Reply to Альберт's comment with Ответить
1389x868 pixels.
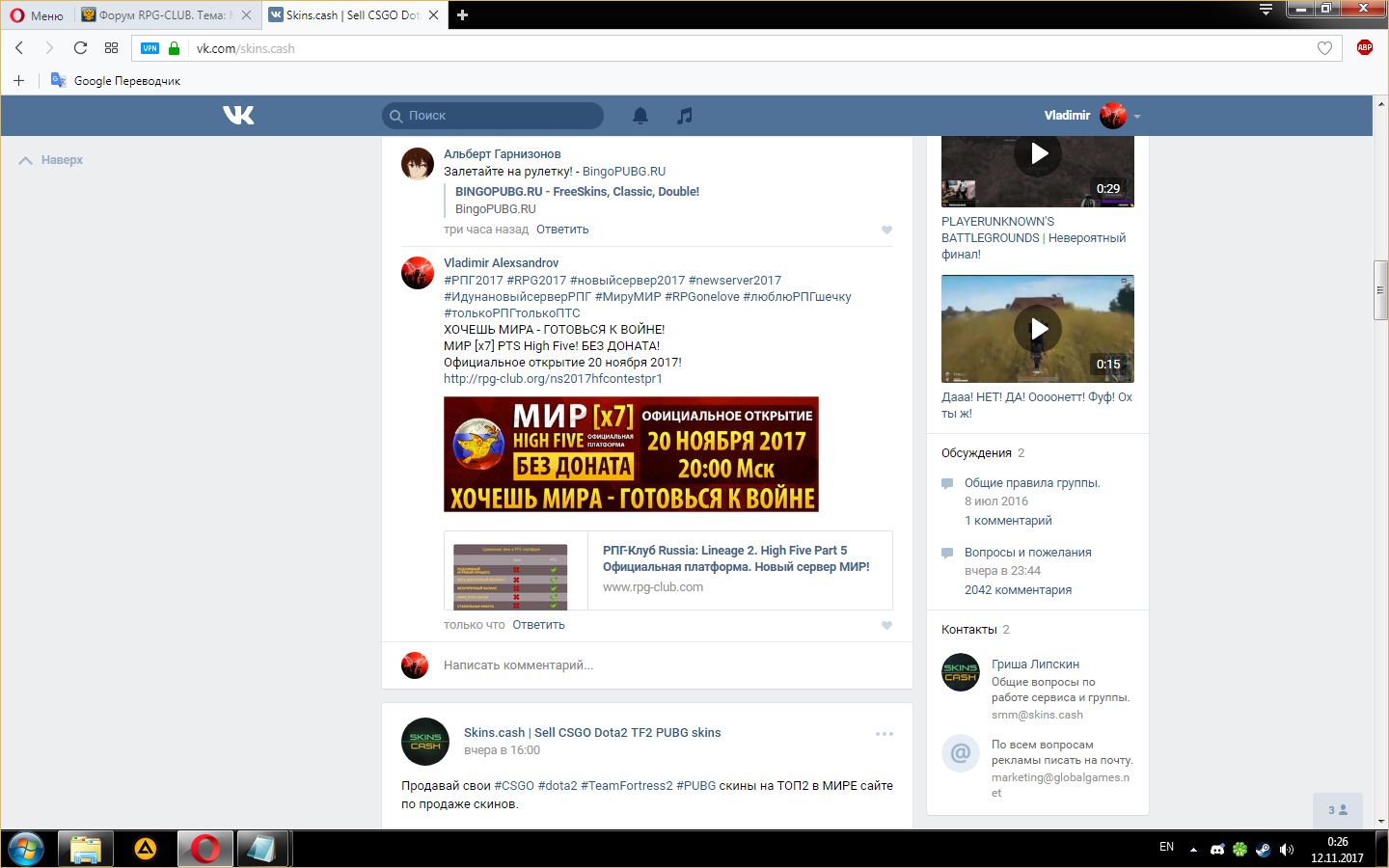click(x=562, y=230)
